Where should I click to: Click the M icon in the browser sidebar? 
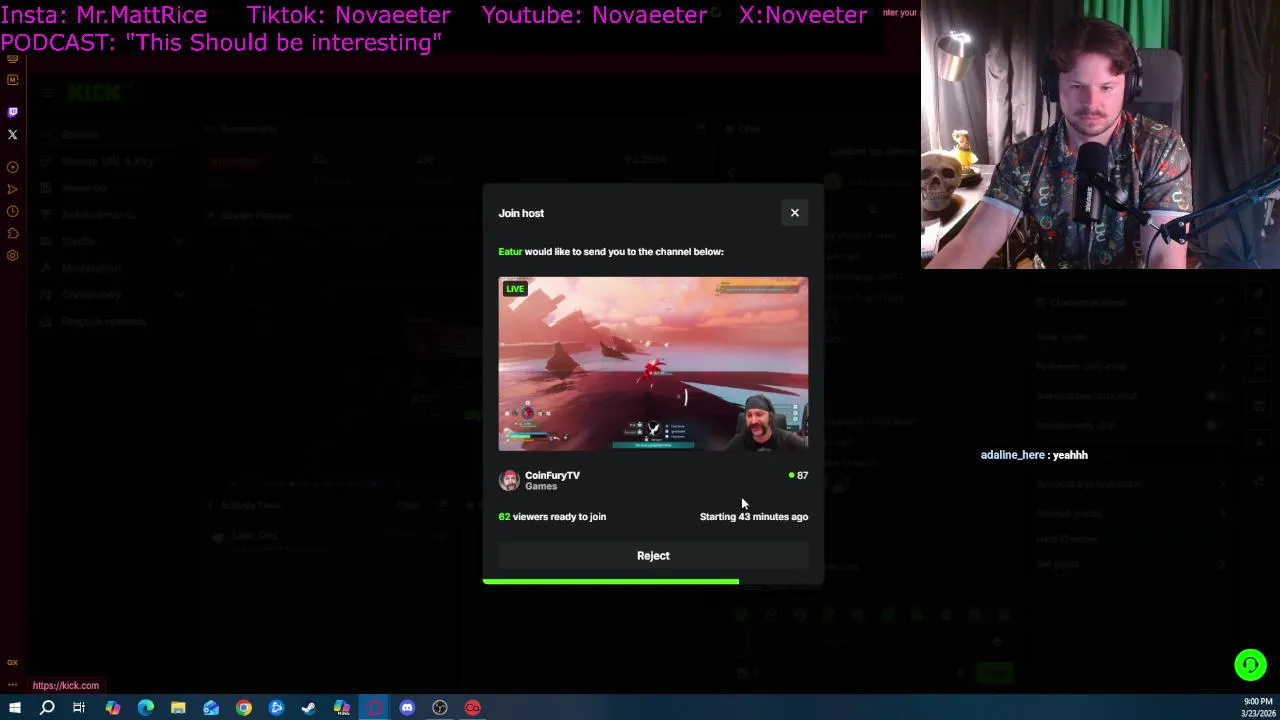[x=13, y=79]
